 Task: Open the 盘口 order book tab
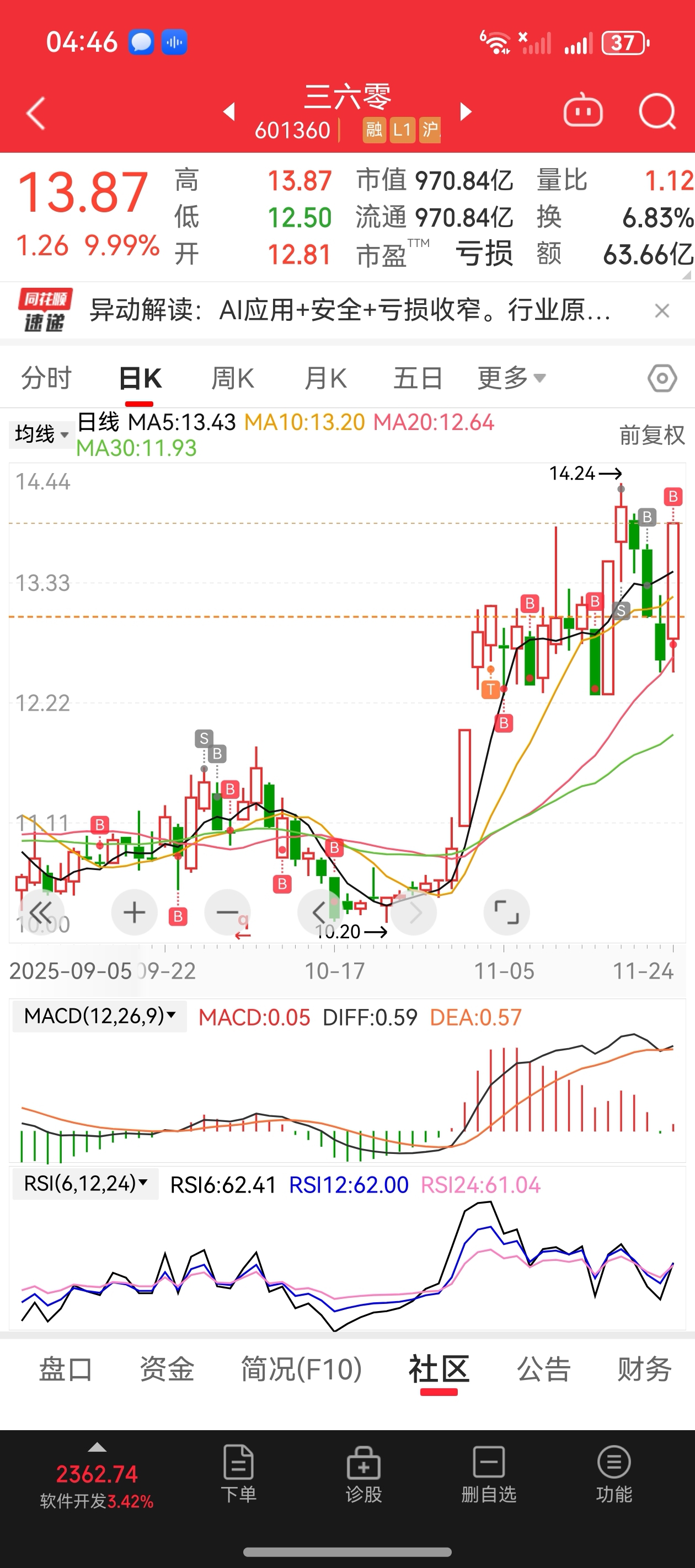(65, 1370)
